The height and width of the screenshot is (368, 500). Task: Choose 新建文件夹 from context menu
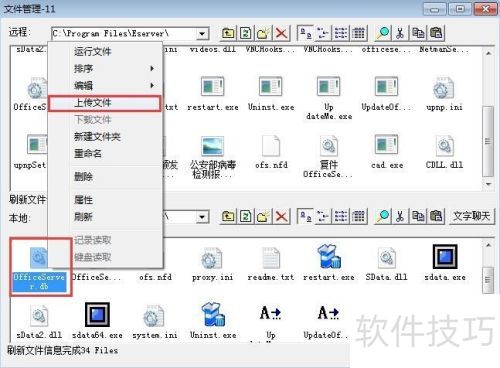106,137
